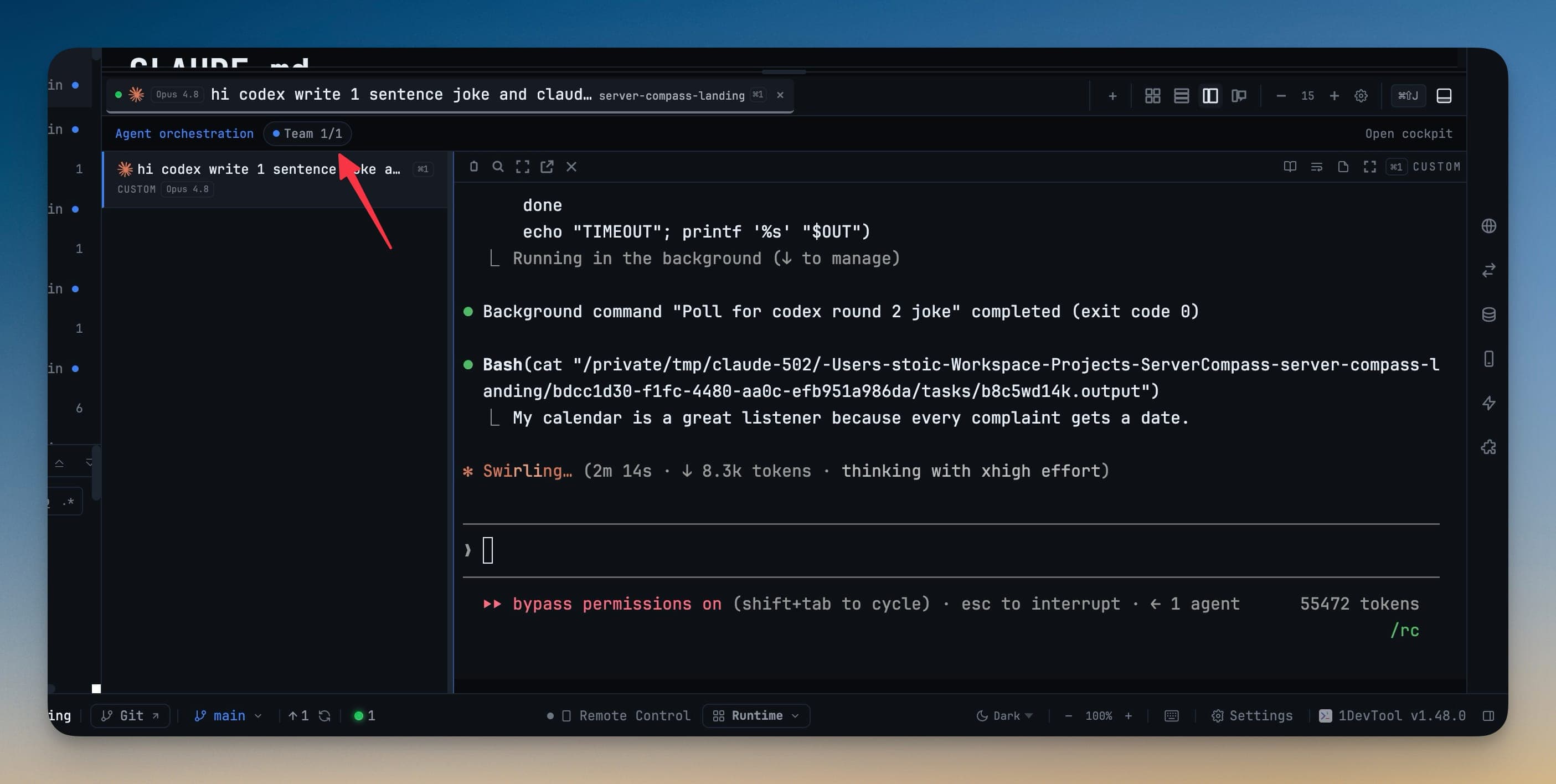Viewport: 1556px width, 784px height.
Task: Open the Dark theme dropdown
Action: pyautogui.click(x=1004, y=716)
